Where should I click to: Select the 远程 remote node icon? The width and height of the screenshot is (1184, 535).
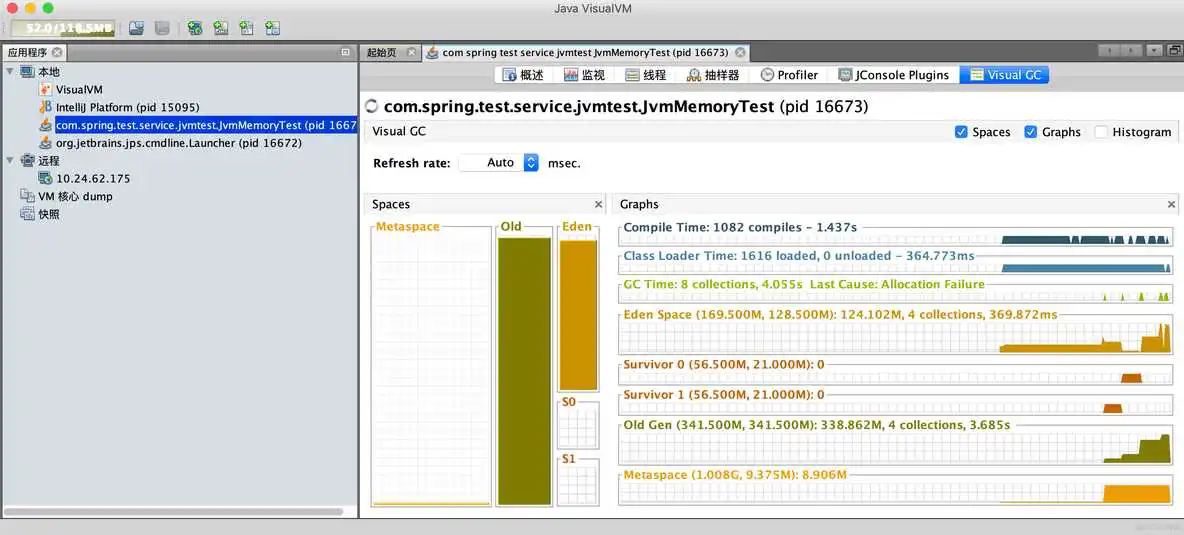tap(27, 160)
